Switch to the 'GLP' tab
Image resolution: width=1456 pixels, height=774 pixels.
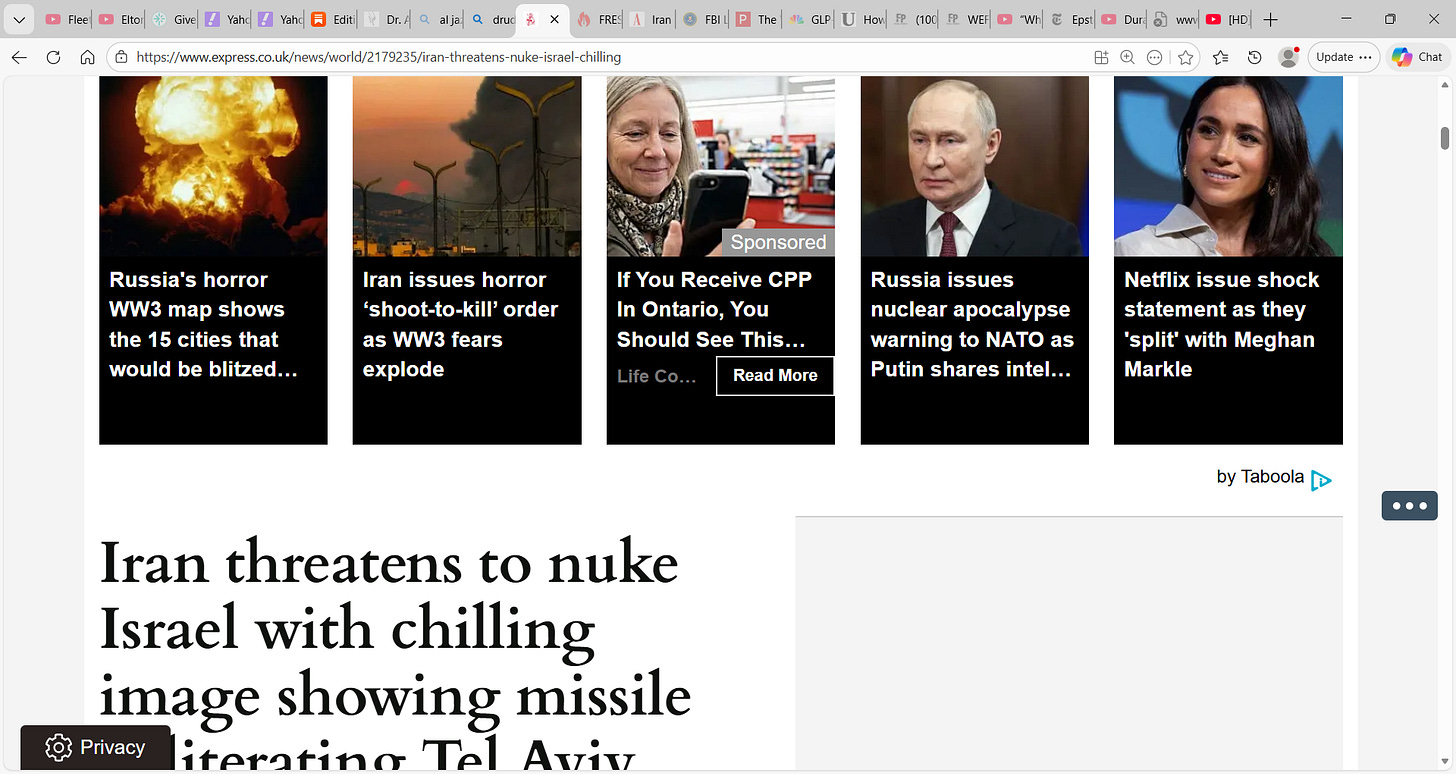tap(809, 19)
